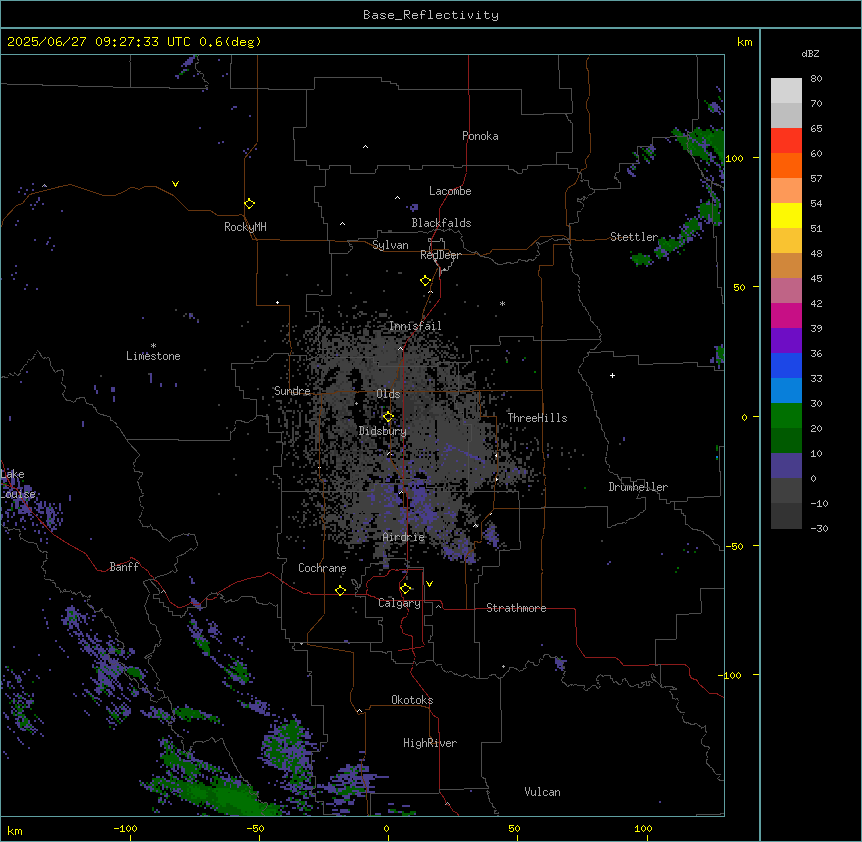Click the km unit label at top right
This screenshot has height=842, width=862.
click(x=745, y=42)
